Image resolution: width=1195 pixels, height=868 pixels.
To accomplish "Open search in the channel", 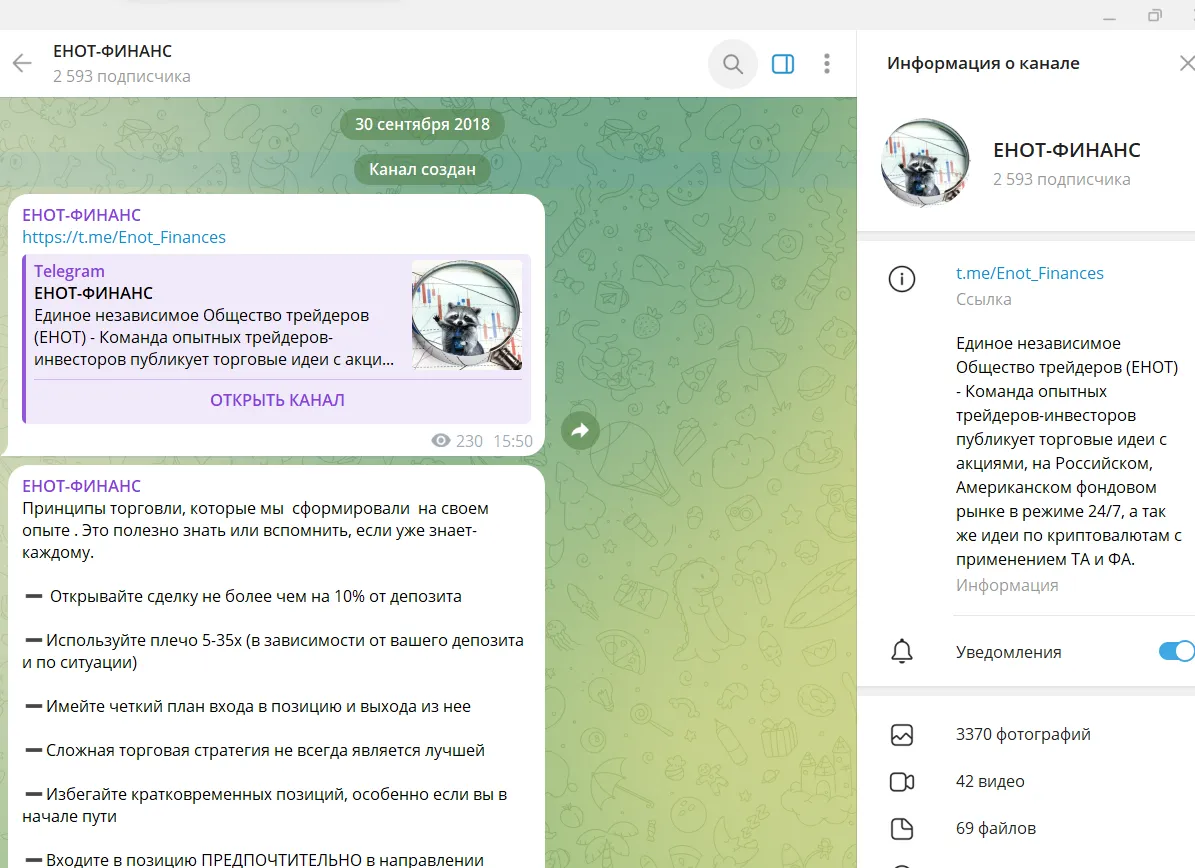I will click(x=732, y=64).
